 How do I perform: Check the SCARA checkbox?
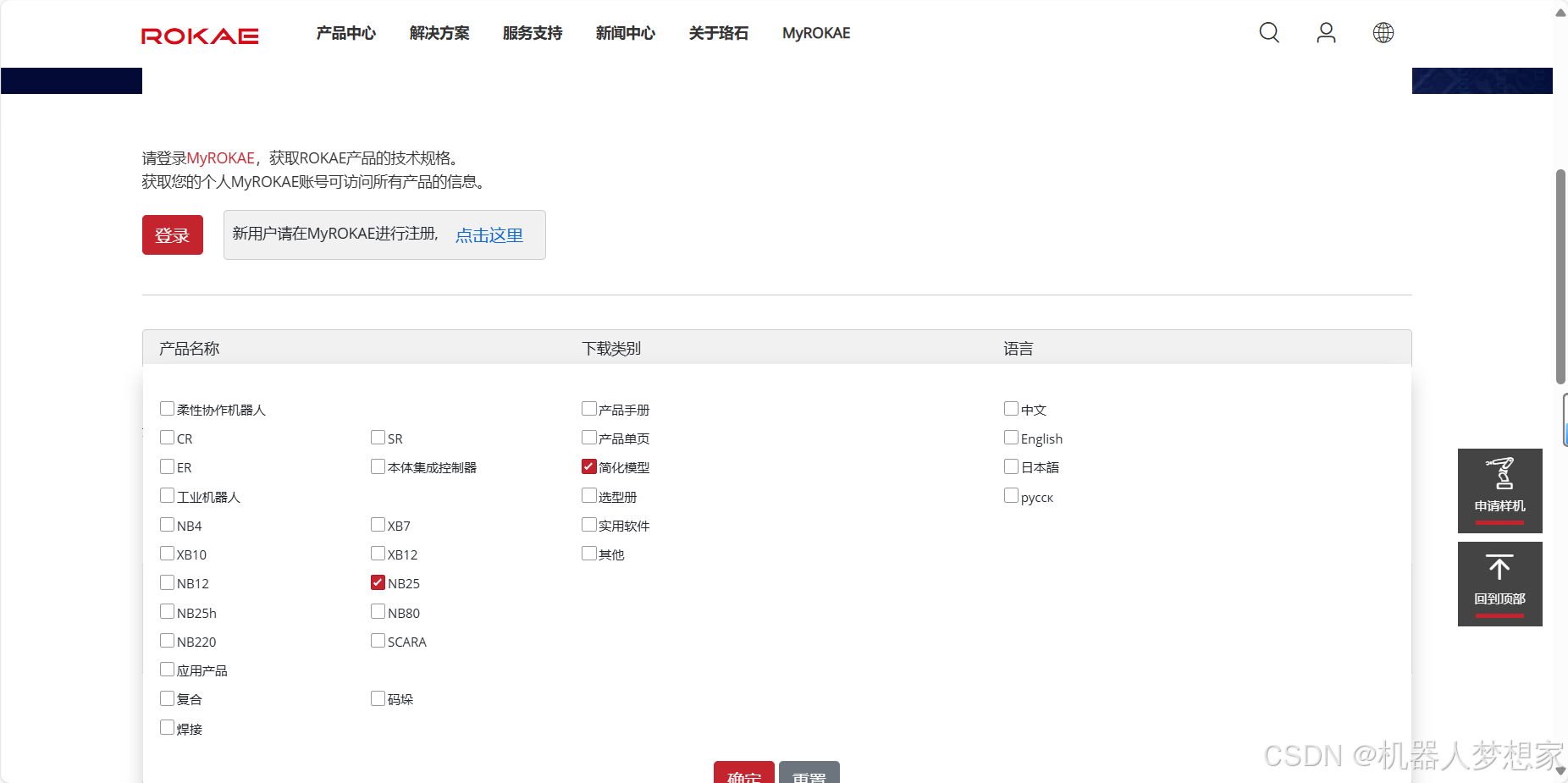click(x=378, y=641)
